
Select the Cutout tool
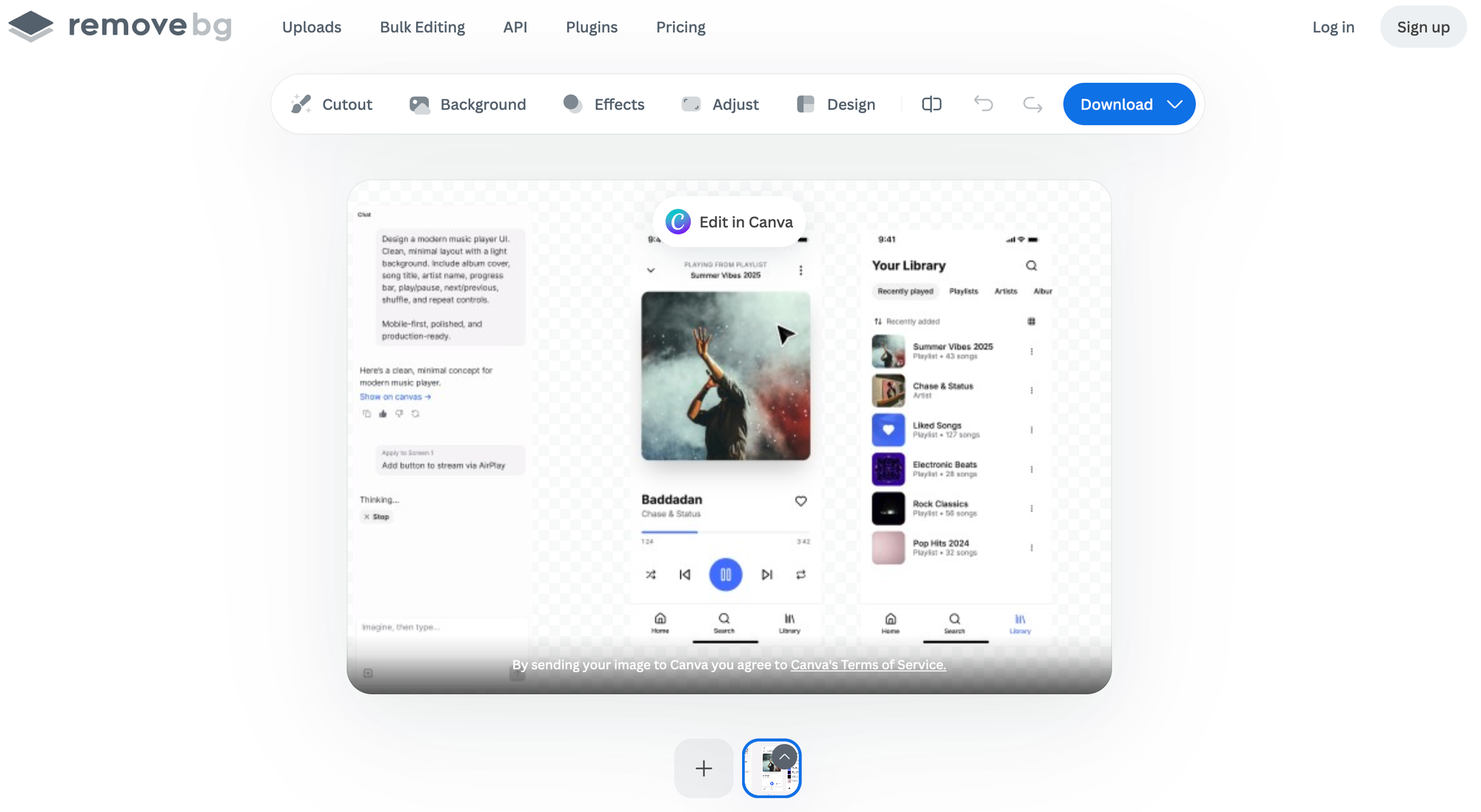click(332, 104)
